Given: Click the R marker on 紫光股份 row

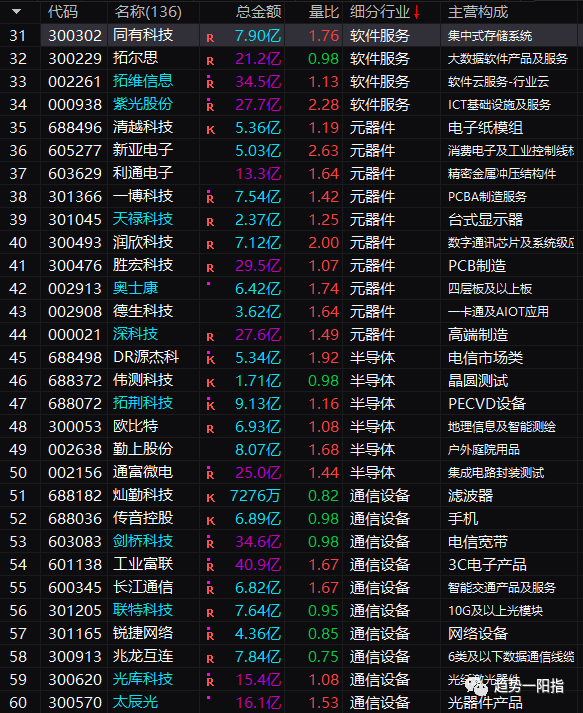Looking at the screenshot, I should click(x=210, y=107).
